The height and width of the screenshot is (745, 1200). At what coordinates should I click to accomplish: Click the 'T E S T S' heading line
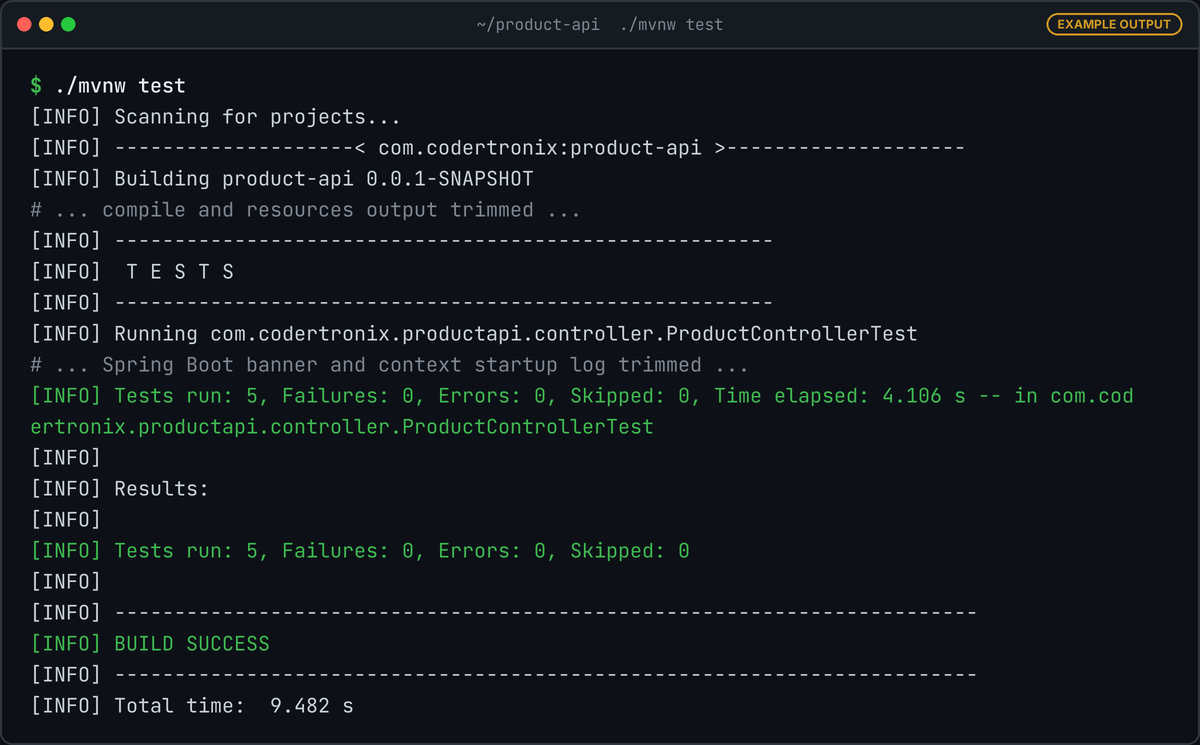[x=133, y=272]
